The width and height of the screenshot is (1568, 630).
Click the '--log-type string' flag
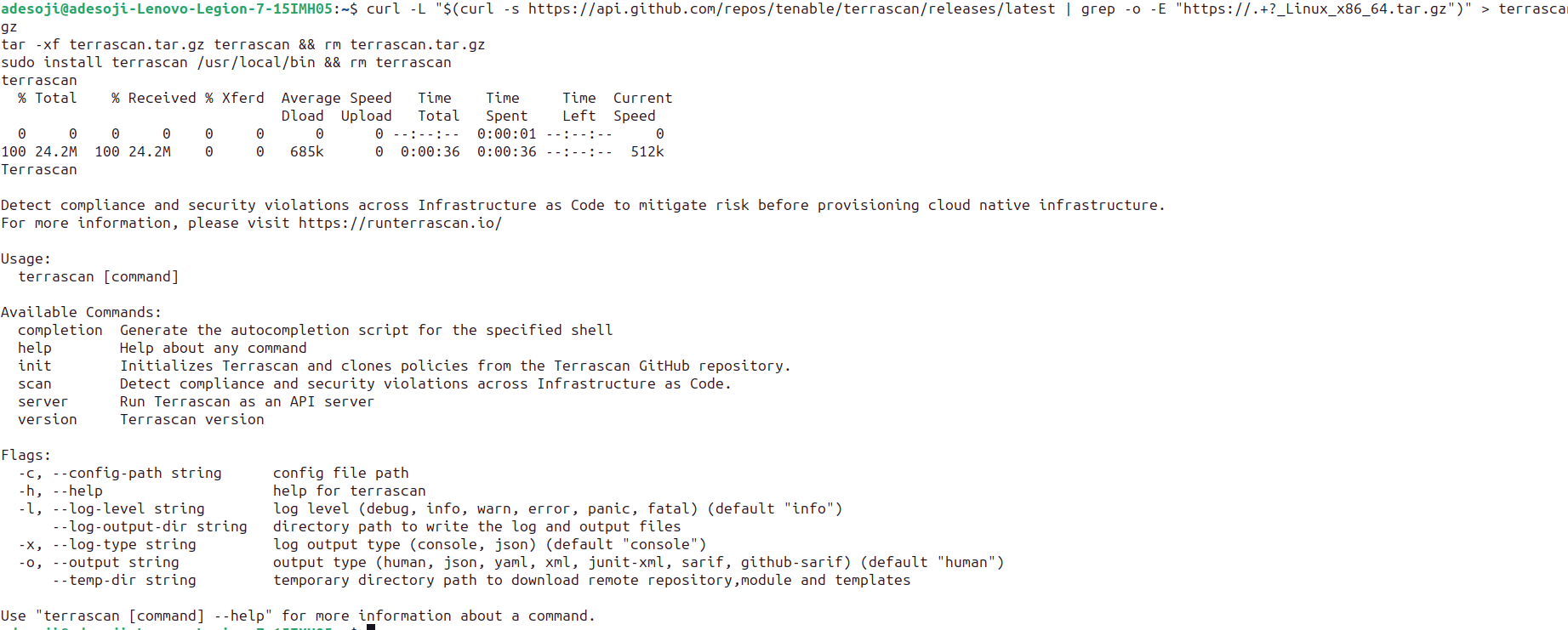coord(124,545)
